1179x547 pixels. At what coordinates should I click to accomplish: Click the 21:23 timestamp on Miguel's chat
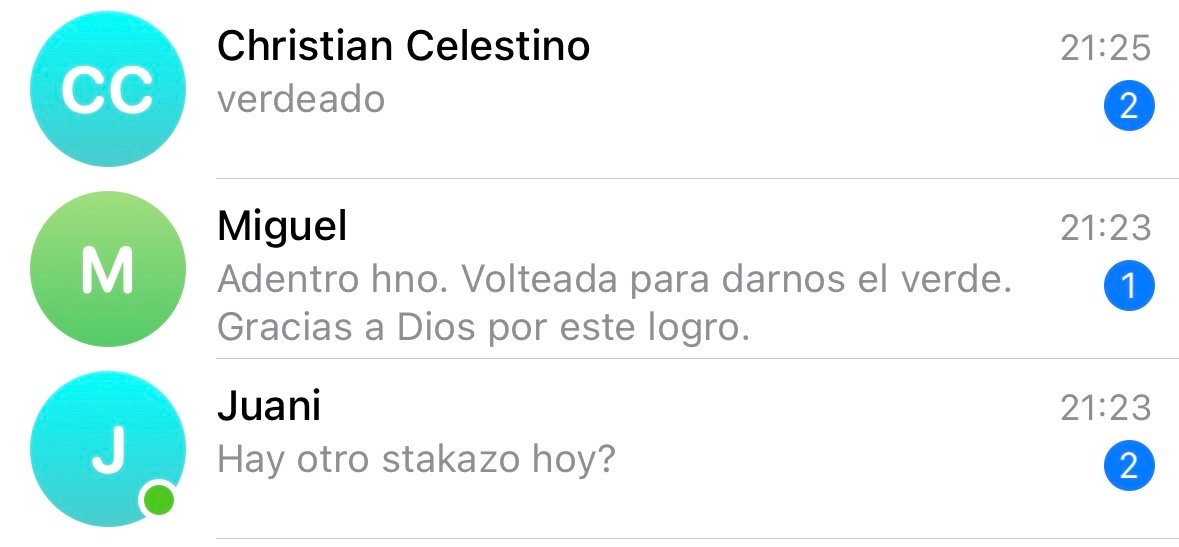point(1106,228)
